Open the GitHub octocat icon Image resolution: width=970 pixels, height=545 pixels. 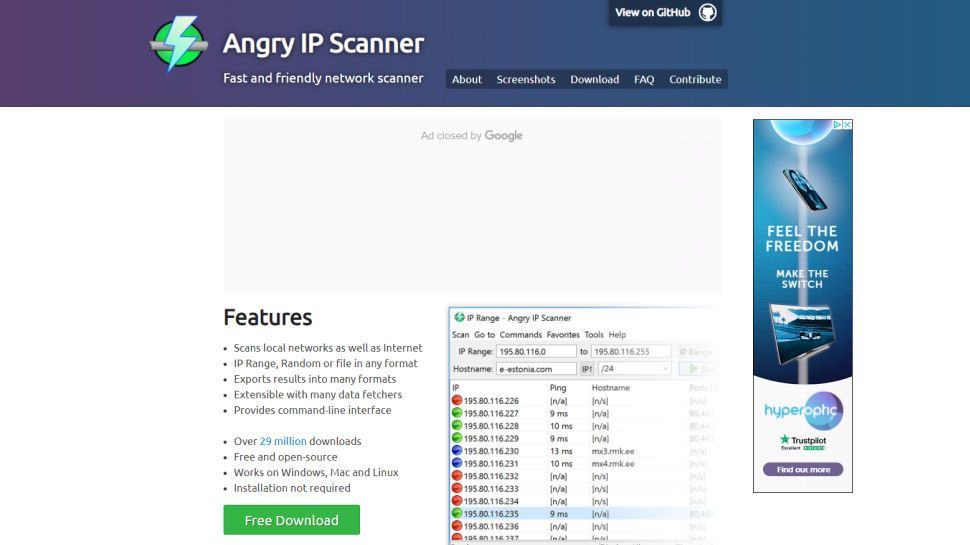pos(708,12)
